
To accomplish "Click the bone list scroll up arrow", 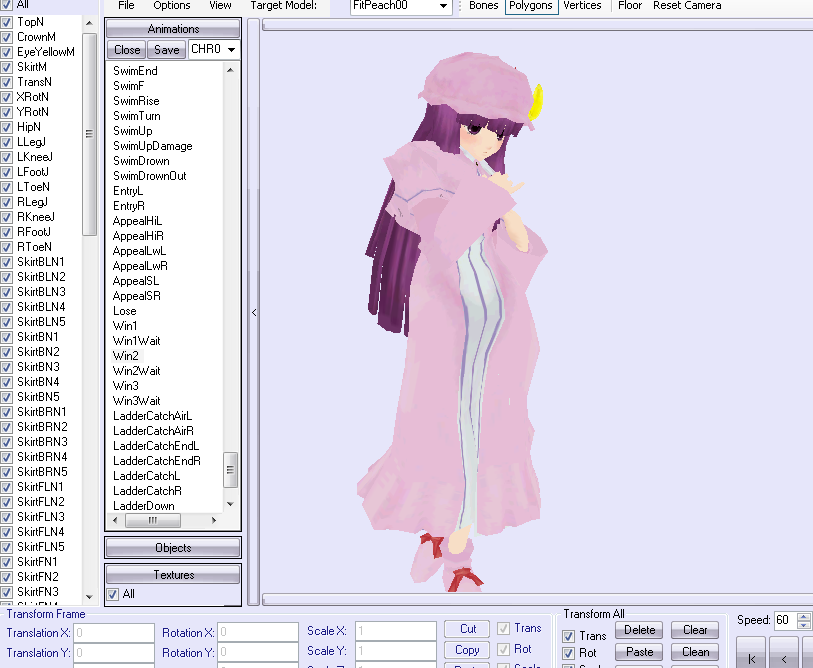I will pyautogui.click(x=89, y=23).
